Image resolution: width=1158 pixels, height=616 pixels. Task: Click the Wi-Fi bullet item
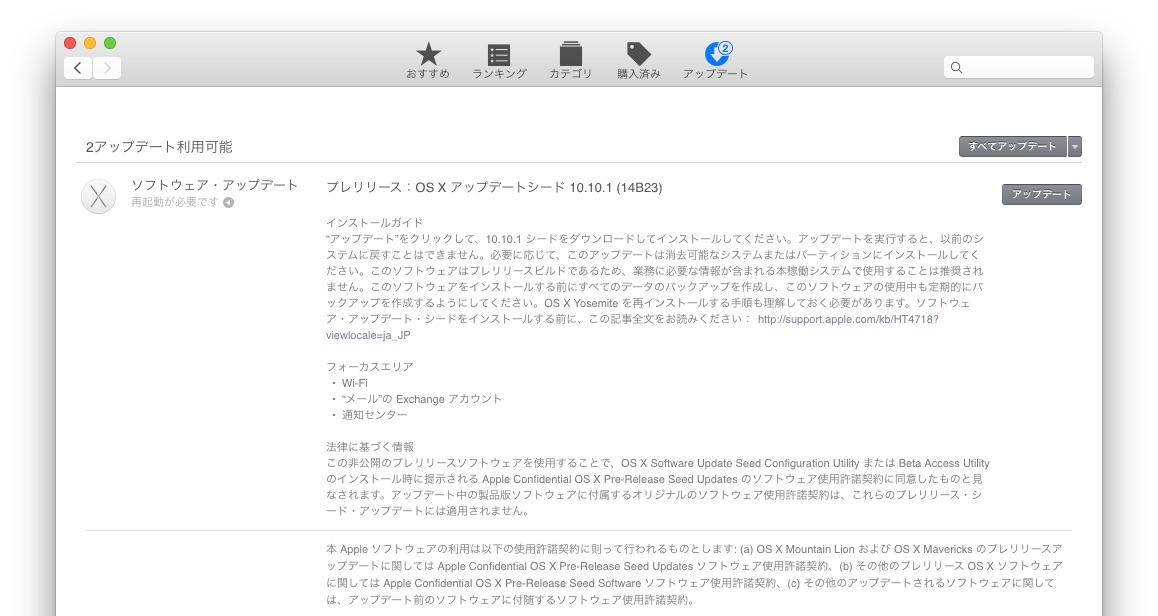pyautogui.click(x=354, y=383)
